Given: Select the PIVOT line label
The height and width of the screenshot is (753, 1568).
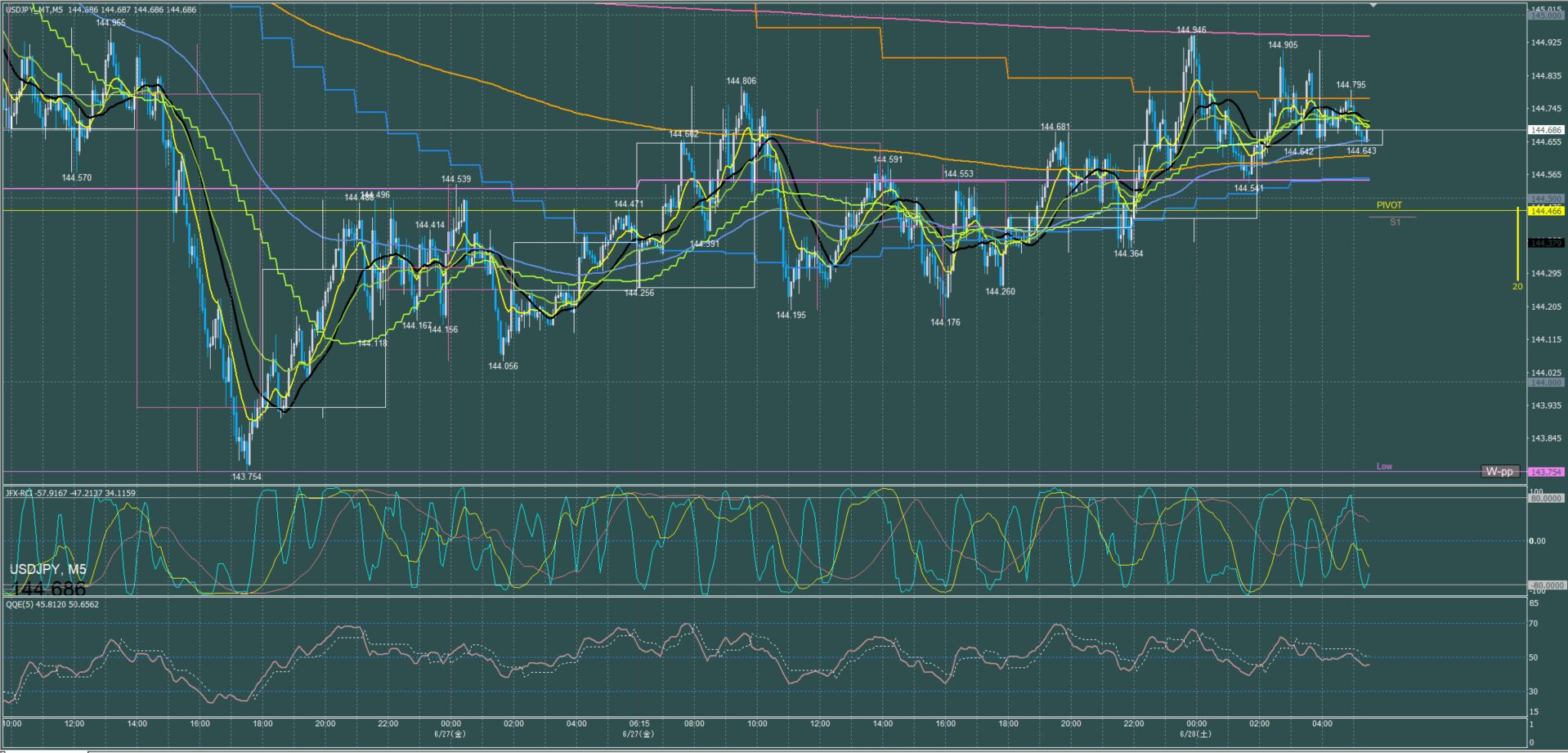Looking at the screenshot, I should coord(1389,205).
